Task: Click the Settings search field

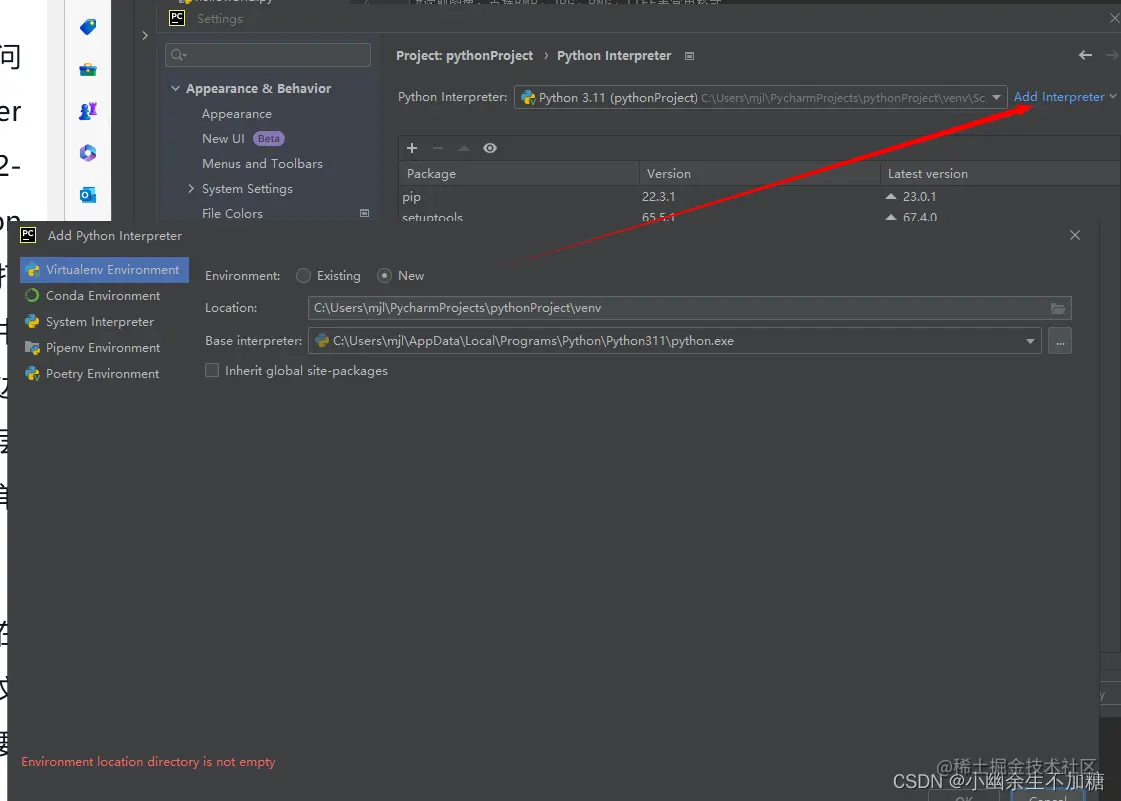Action: [x=268, y=55]
